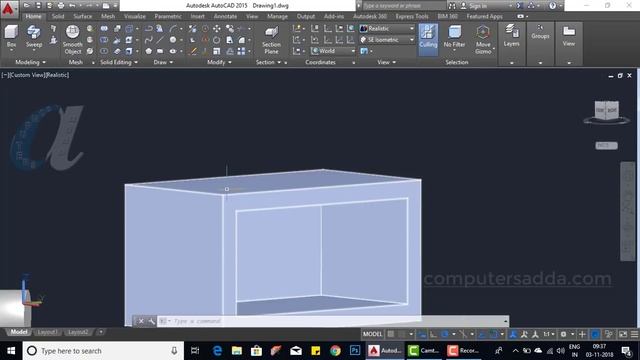The height and width of the screenshot is (360, 640).
Task: Switch to the Layout1 tab
Action: 47,332
